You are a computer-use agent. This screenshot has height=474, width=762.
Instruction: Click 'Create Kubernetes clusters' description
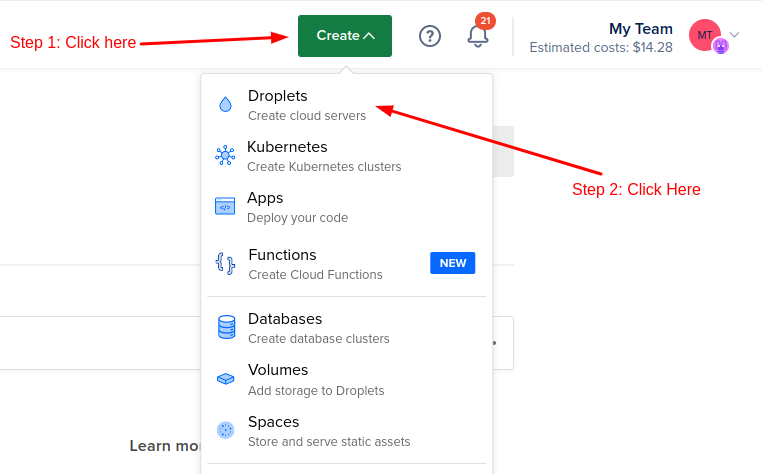coord(324,167)
